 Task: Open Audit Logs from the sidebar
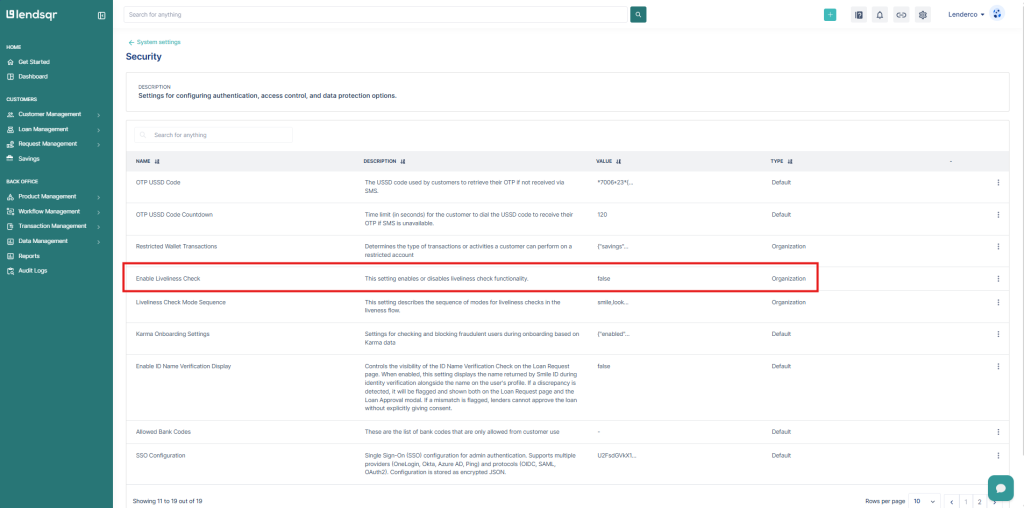[x=33, y=271]
